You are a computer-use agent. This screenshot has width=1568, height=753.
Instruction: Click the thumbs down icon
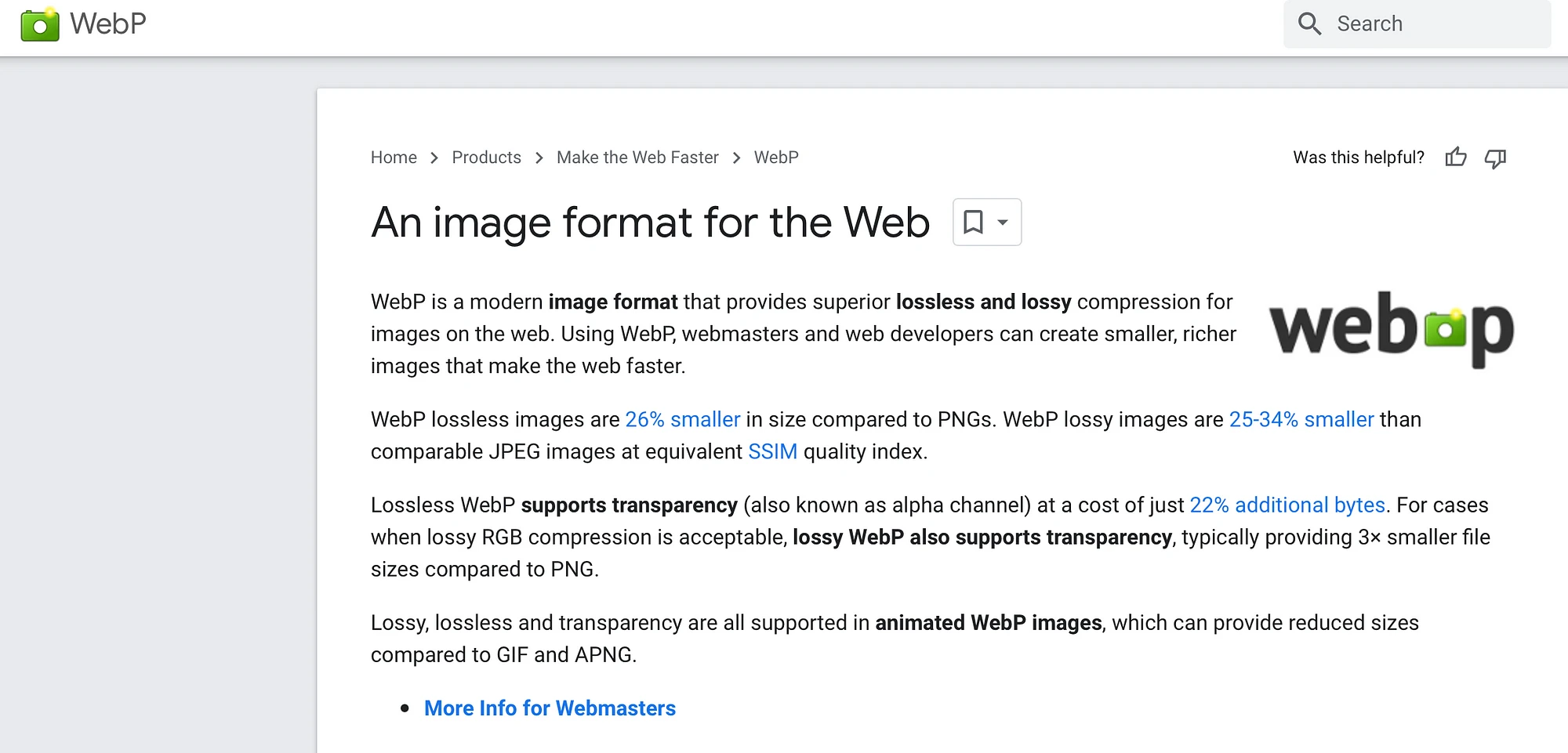pyautogui.click(x=1494, y=157)
